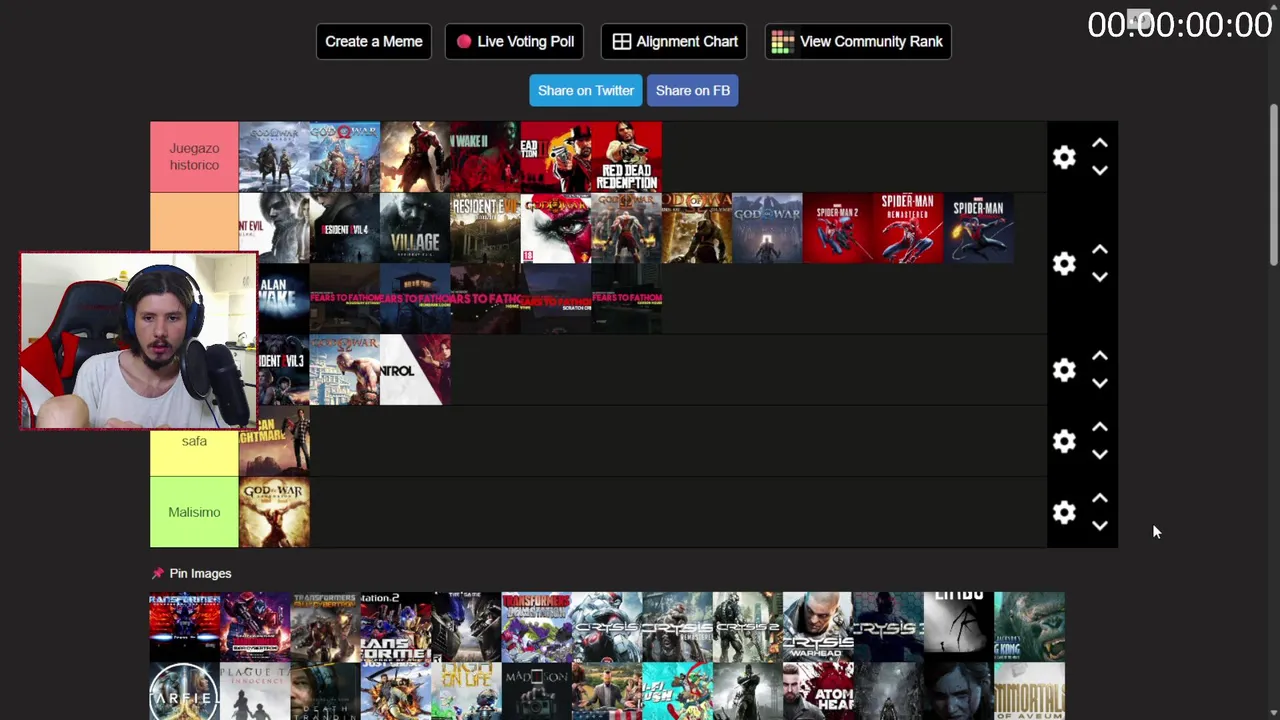The height and width of the screenshot is (720, 1280).
Task: Select Resident Evil VII cover
Action: (485, 228)
